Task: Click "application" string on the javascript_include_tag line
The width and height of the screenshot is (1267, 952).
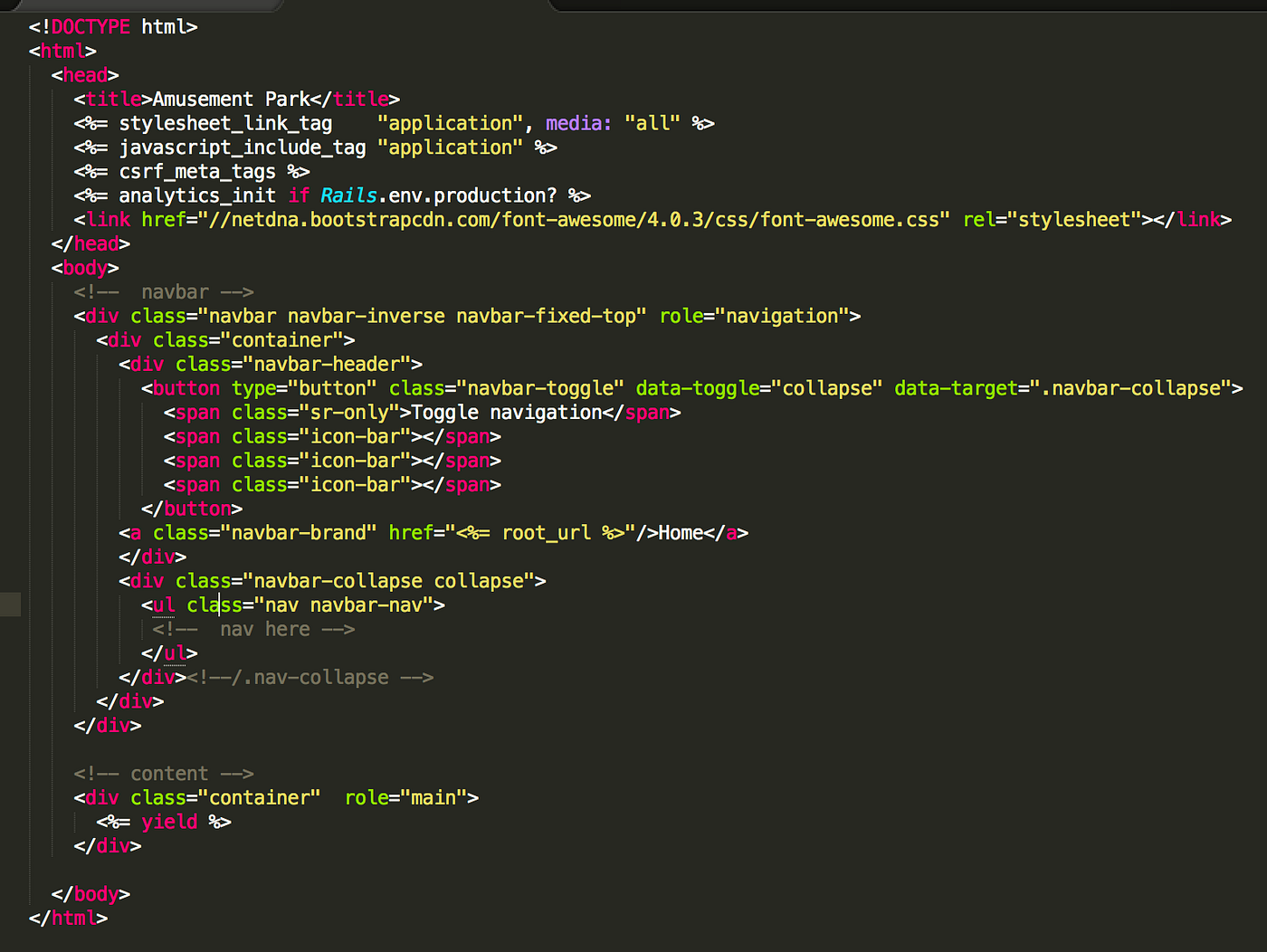Action: 450,148
